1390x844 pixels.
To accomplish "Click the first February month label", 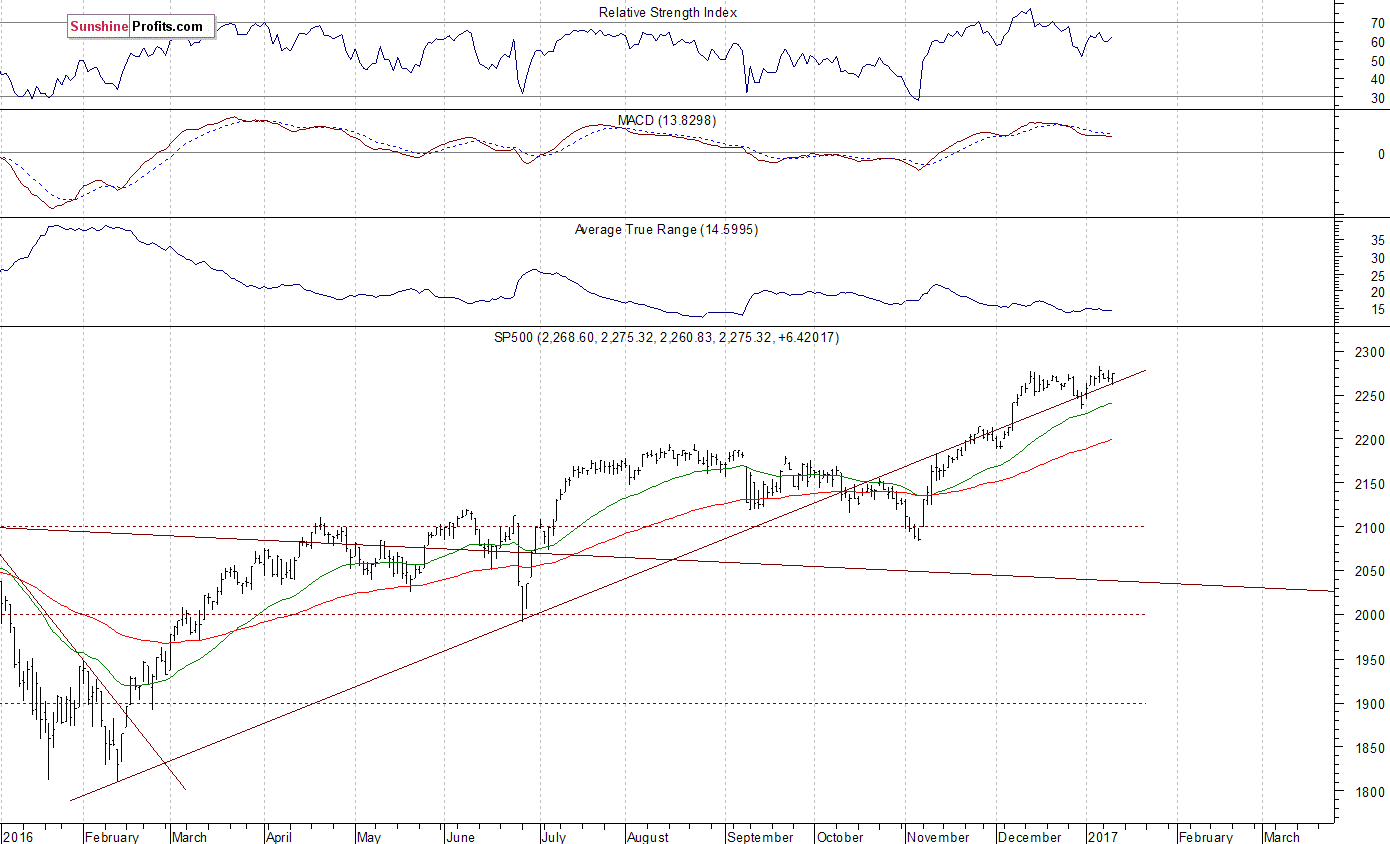I will coord(112,837).
